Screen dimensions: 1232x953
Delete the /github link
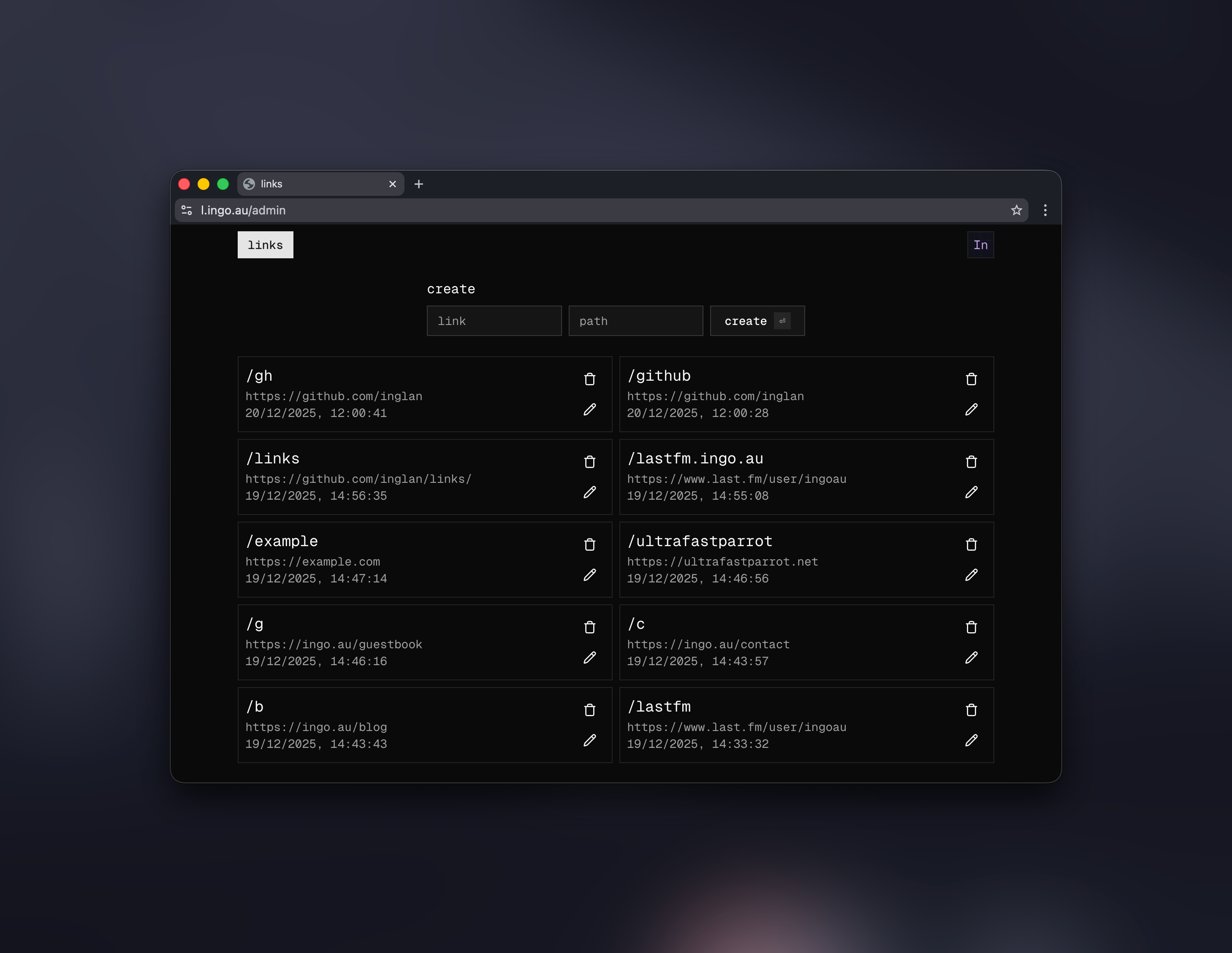[x=971, y=379]
